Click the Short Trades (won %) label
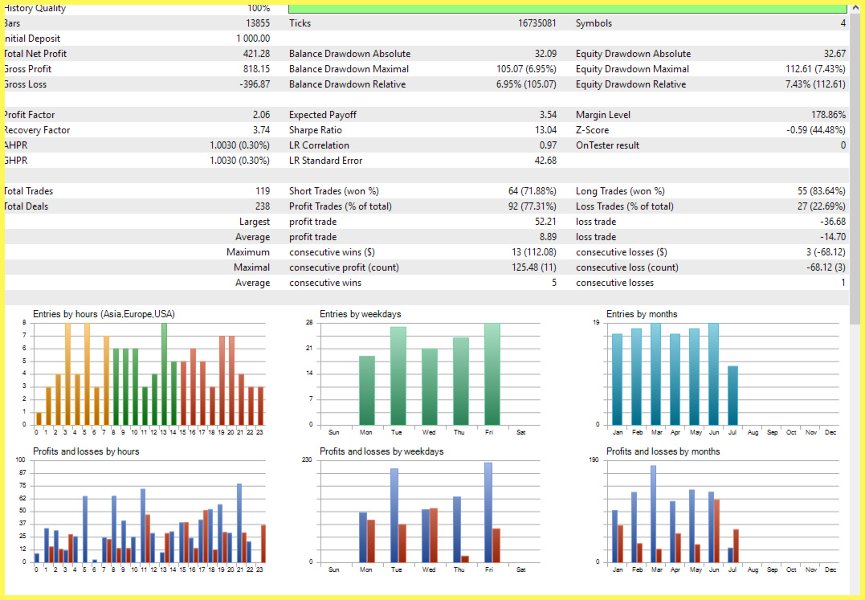This screenshot has height=600, width=865. (334, 191)
